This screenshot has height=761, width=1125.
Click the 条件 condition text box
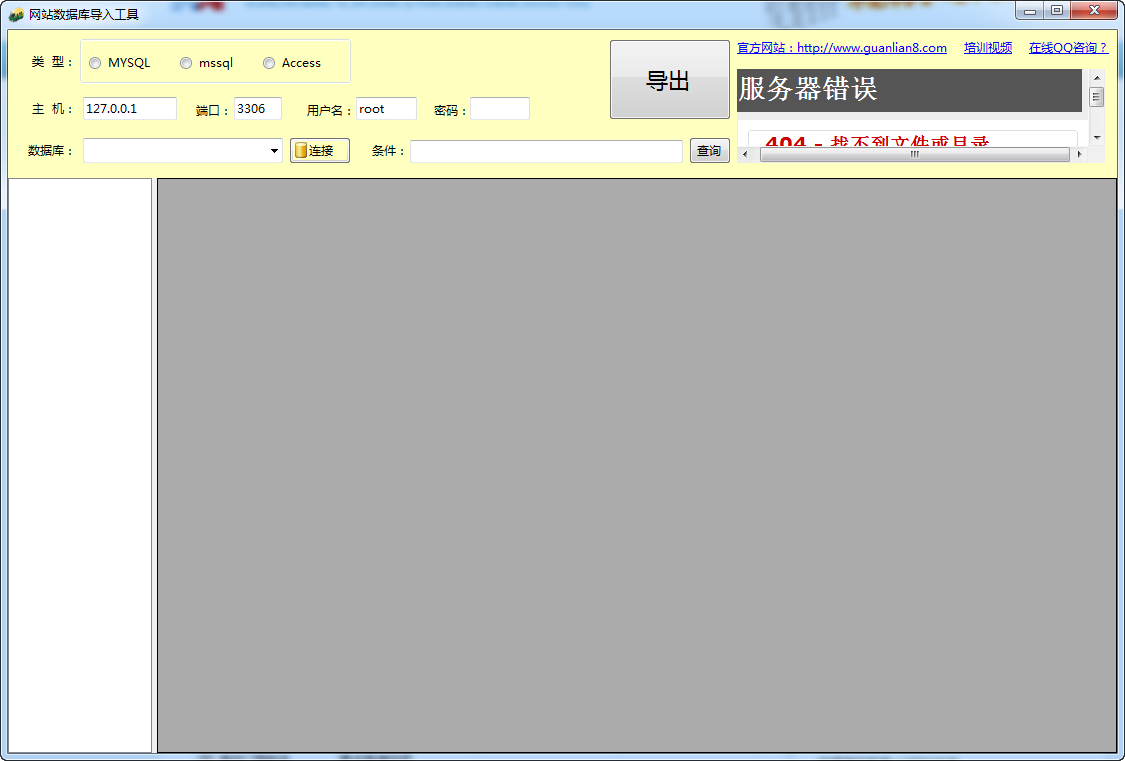(546, 151)
